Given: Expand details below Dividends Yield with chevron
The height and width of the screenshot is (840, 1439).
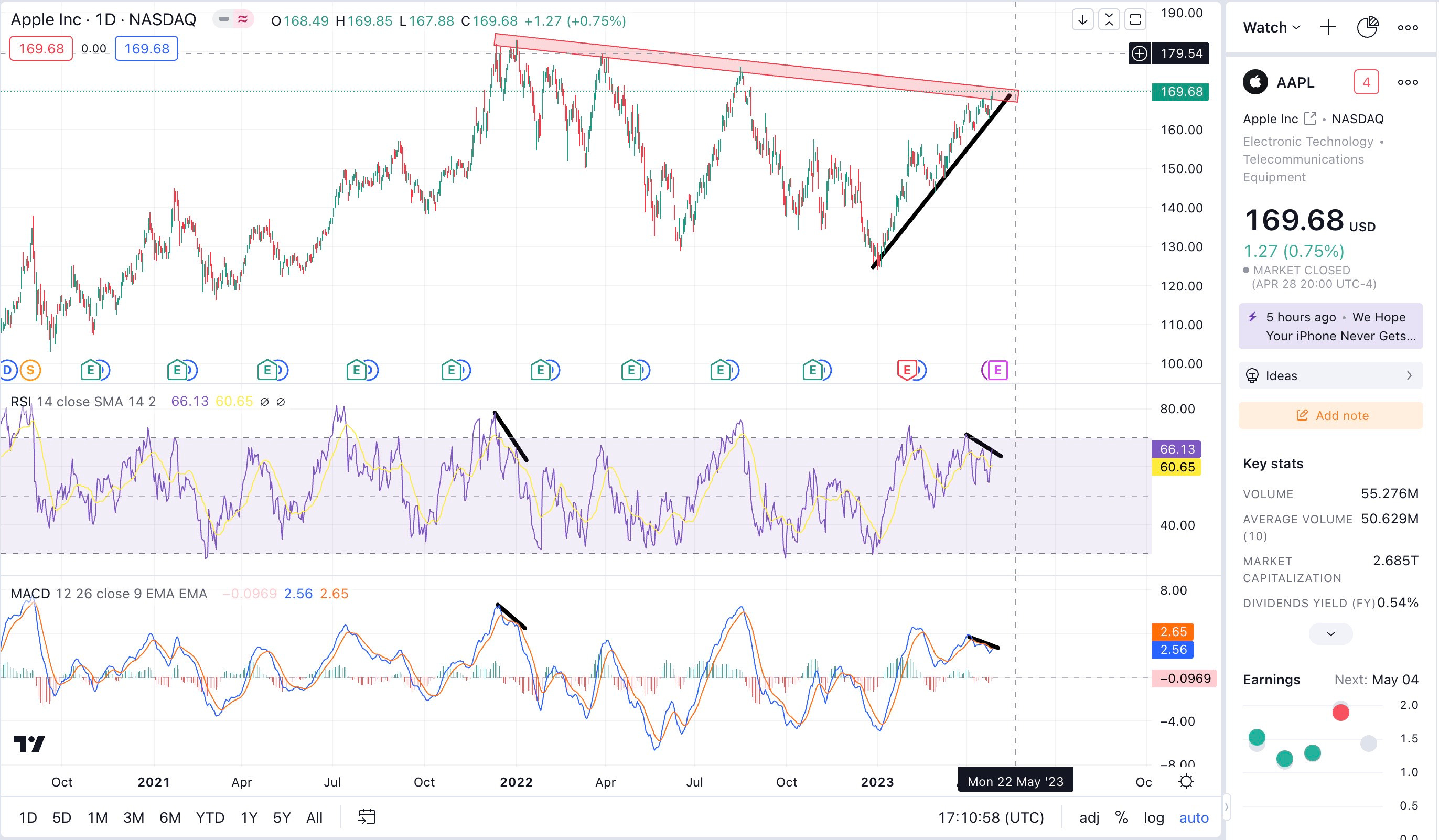Looking at the screenshot, I should click(1330, 634).
